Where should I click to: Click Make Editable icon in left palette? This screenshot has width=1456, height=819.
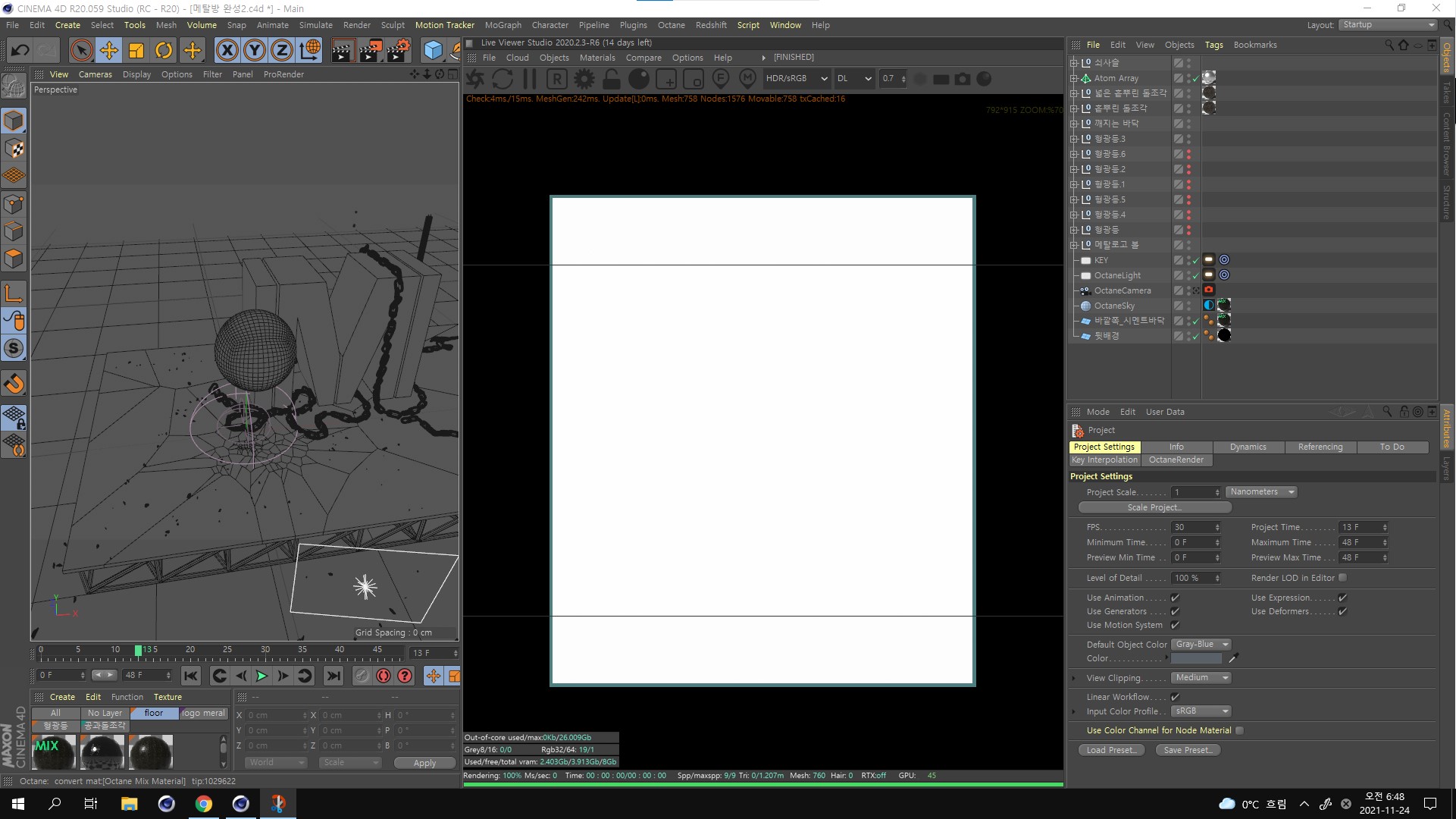[x=14, y=86]
